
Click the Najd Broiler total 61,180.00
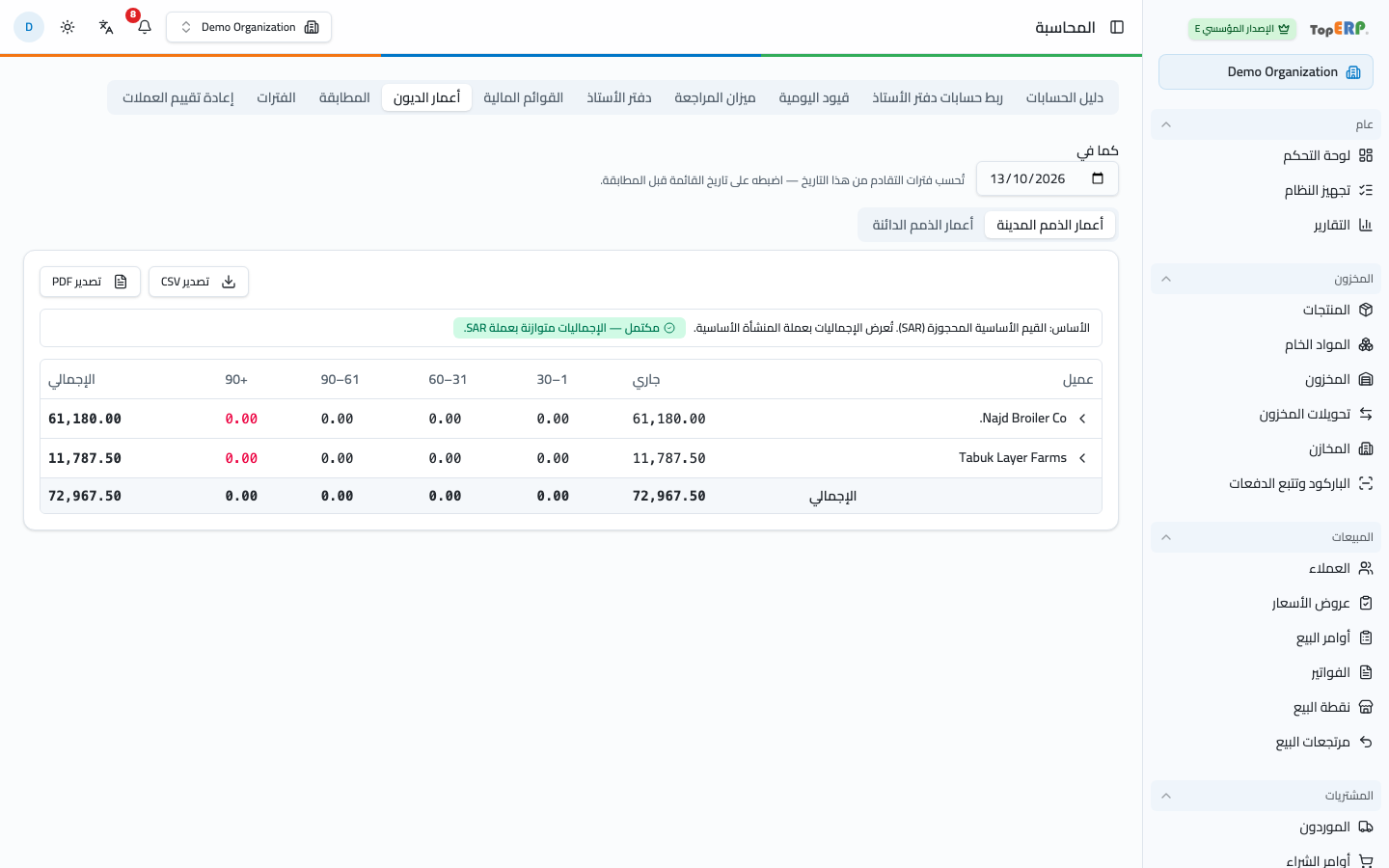[x=85, y=419]
